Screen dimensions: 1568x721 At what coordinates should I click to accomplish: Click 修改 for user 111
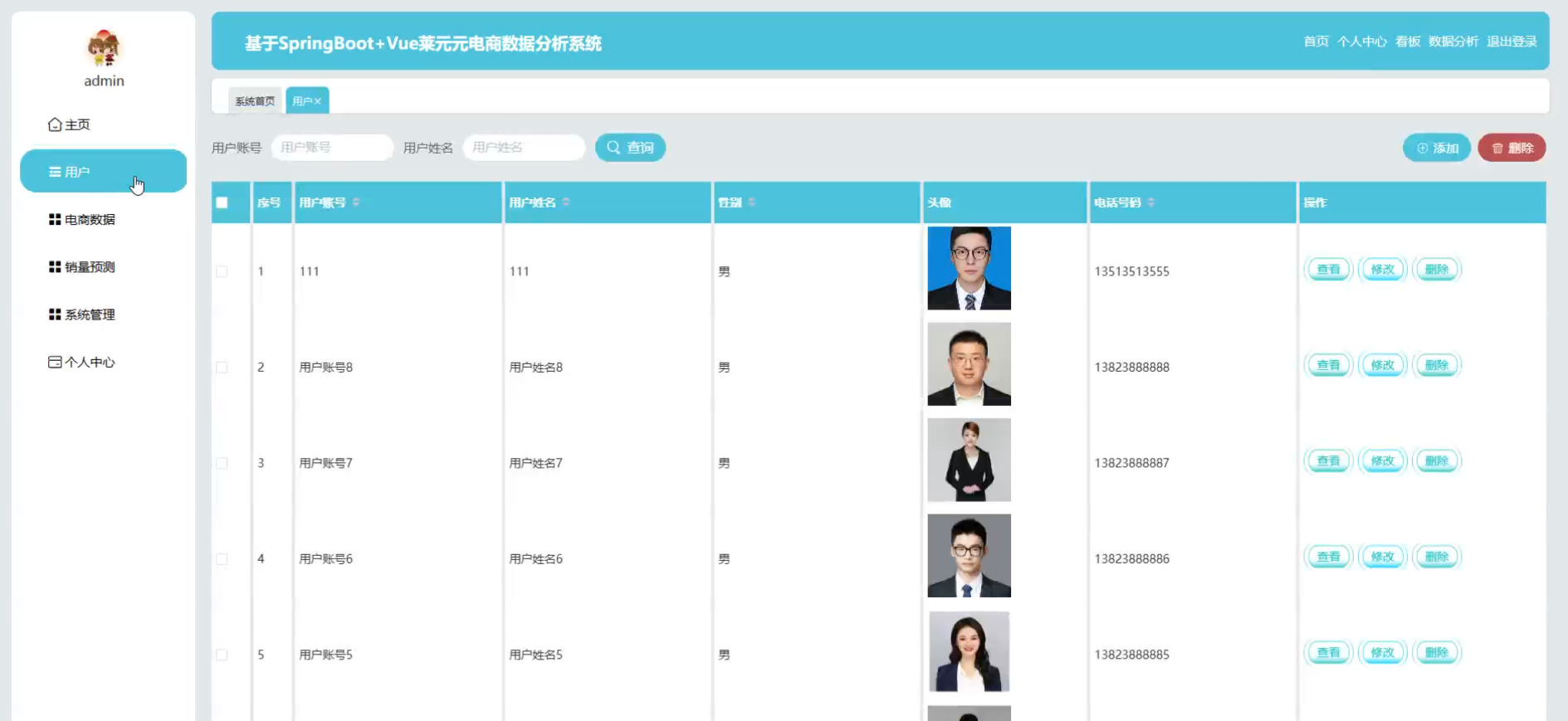coord(1383,270)
